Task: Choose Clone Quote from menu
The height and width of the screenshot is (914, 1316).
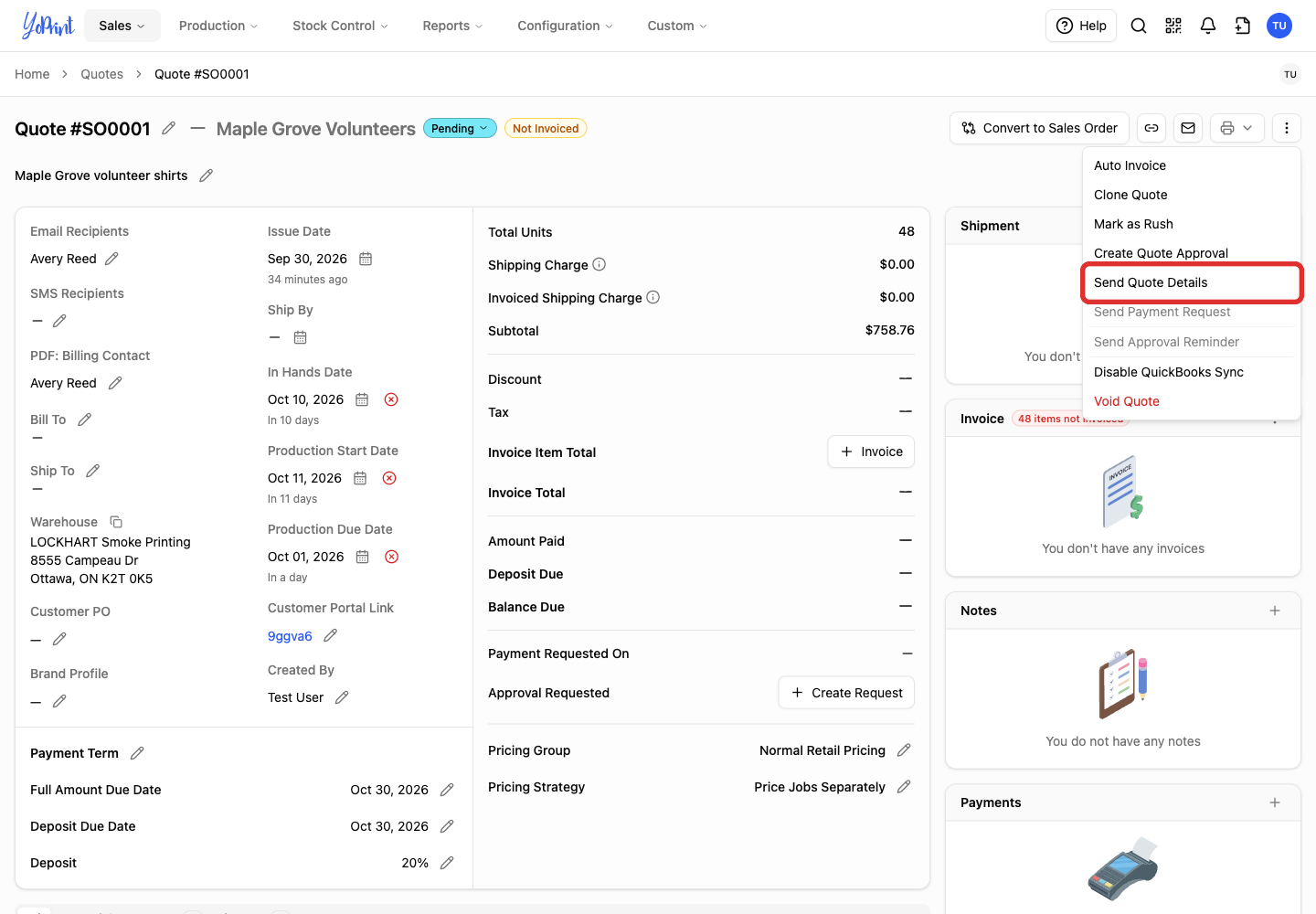Action: tap(1192, 195)
